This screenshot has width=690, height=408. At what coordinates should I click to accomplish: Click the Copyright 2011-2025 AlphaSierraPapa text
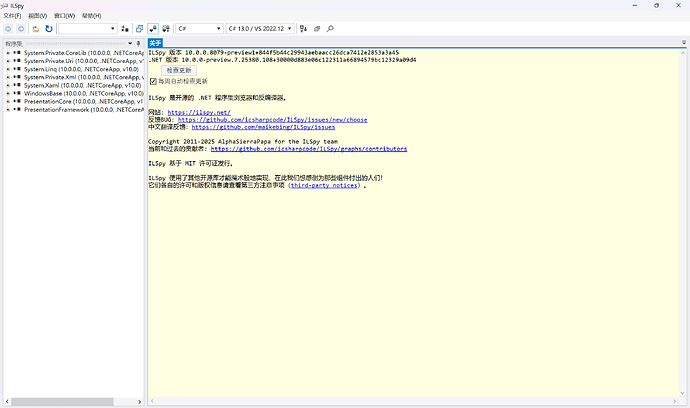pos(243,142)
